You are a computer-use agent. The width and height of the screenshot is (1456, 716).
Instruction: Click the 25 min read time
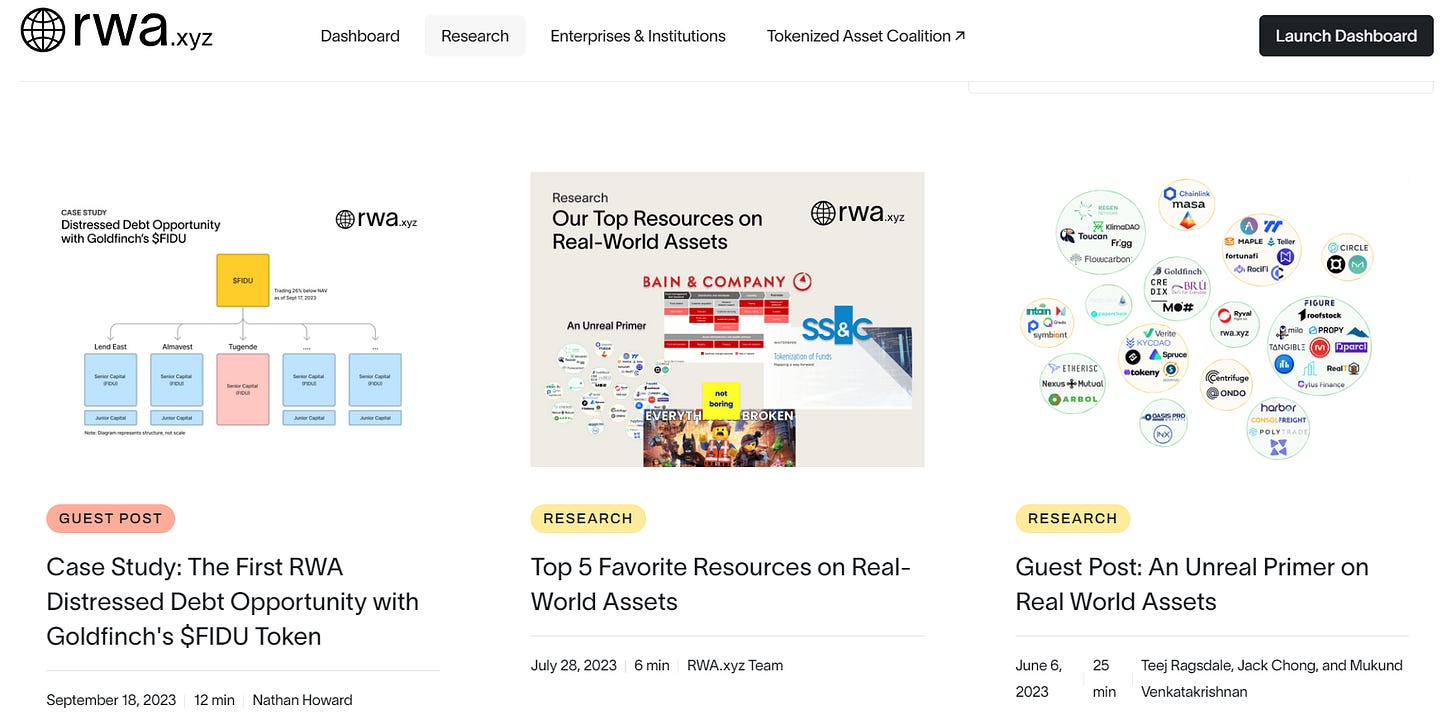pyautogui.click(x=1104, y=678)
